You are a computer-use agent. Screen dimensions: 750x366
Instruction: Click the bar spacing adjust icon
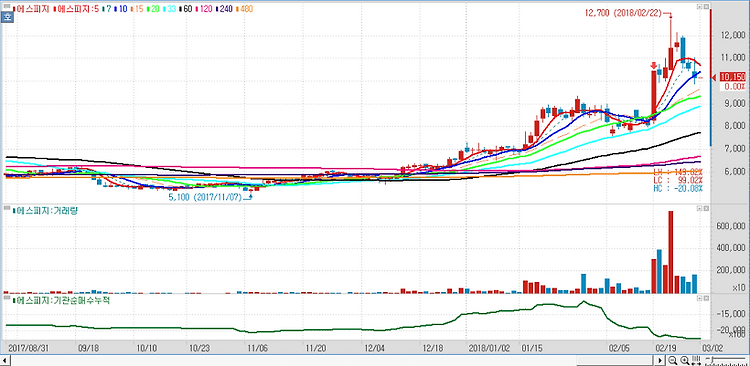pyautogui.click(x=697, y=360)
